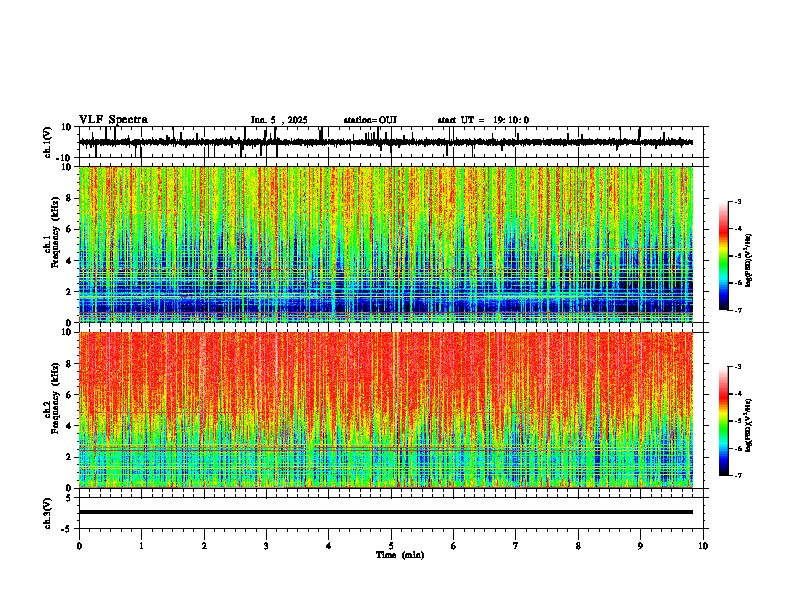792x612 pixels.
Task: Select the date label Jan. 5, 2025
Action: (x=279, y=120)
